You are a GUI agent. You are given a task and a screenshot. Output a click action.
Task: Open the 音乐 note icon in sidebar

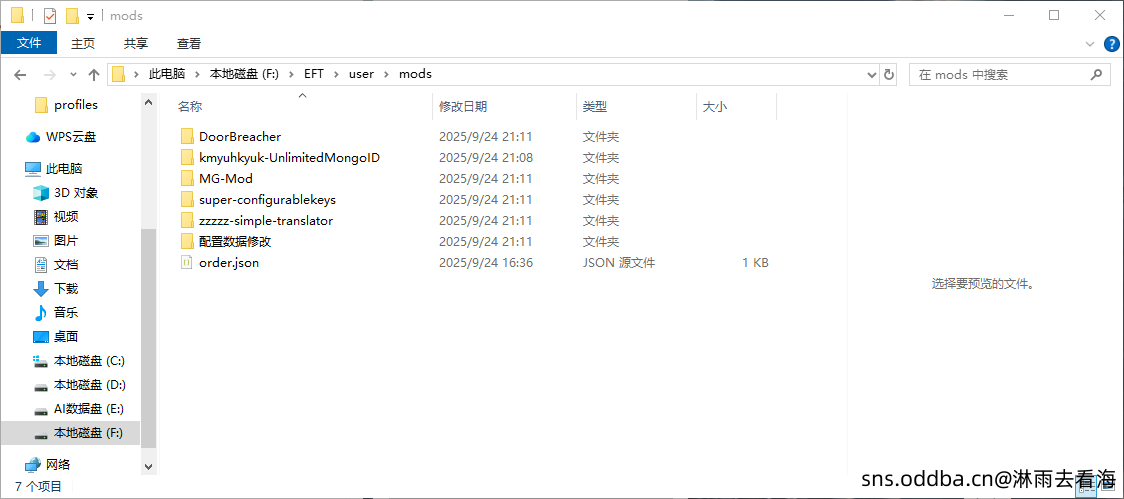pyautogui.click(x=41, y=313)
